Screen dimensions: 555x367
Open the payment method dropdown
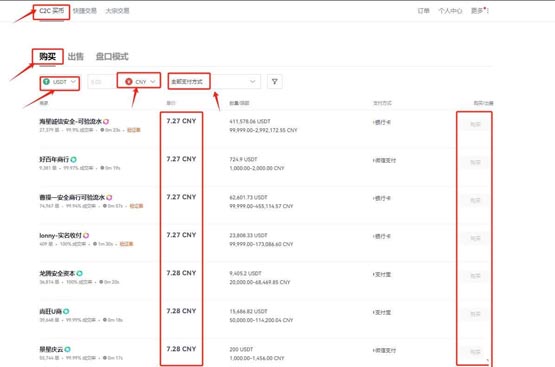[x=214, y=82]
